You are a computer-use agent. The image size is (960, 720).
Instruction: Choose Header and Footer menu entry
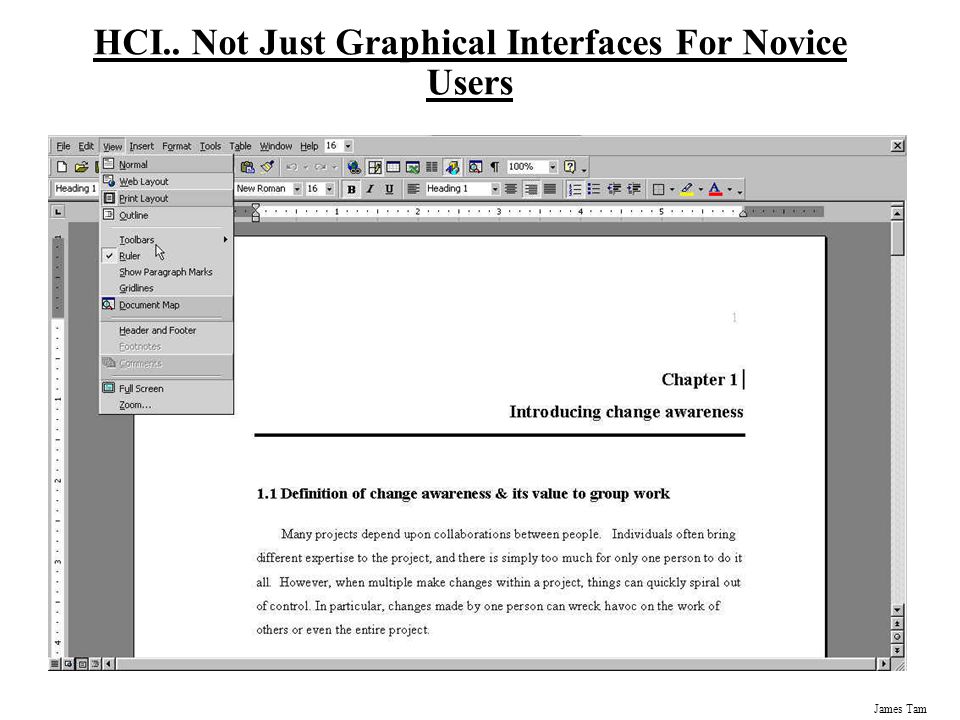point(166,331)
